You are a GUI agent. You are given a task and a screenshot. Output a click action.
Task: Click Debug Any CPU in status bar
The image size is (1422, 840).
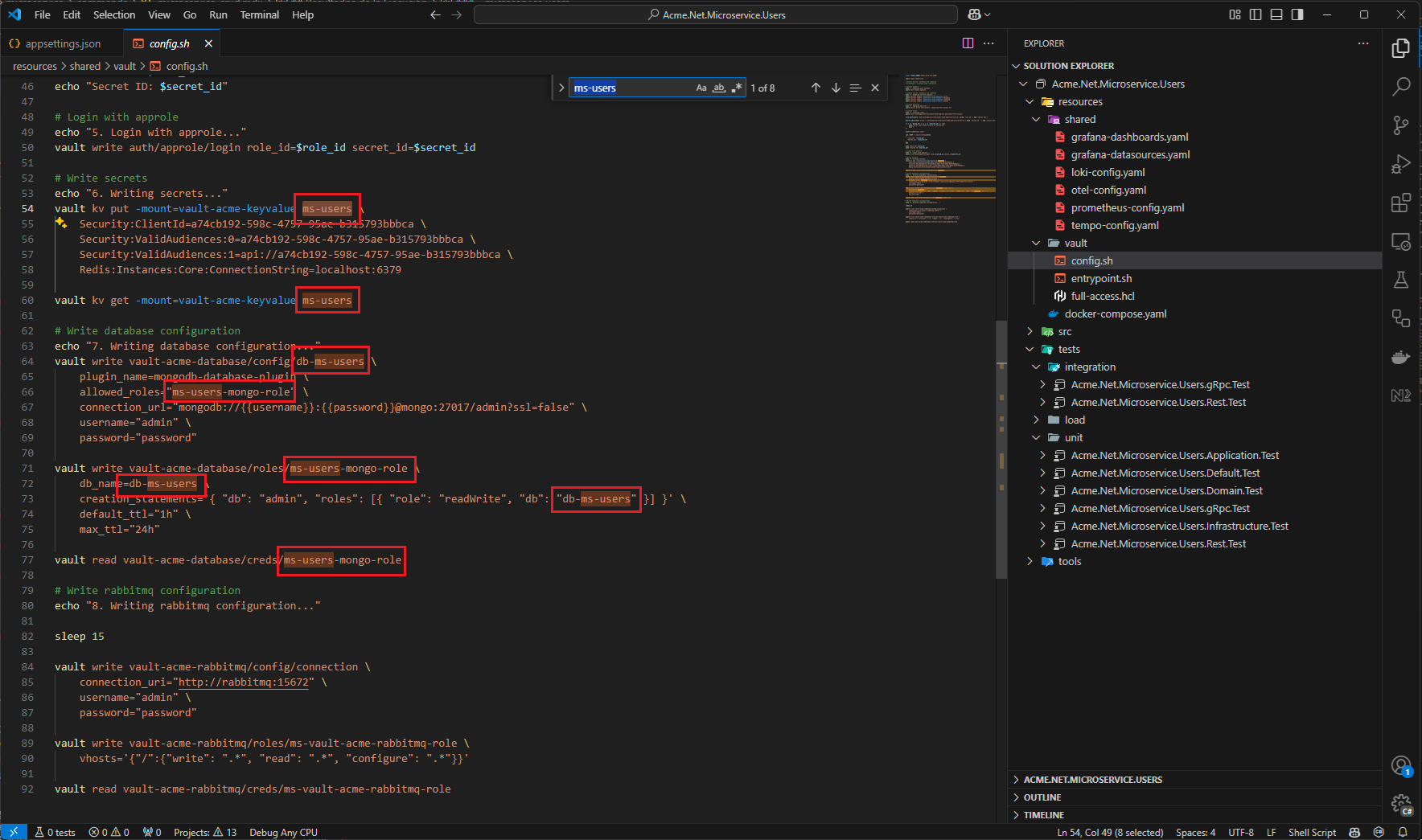[283, 832]
